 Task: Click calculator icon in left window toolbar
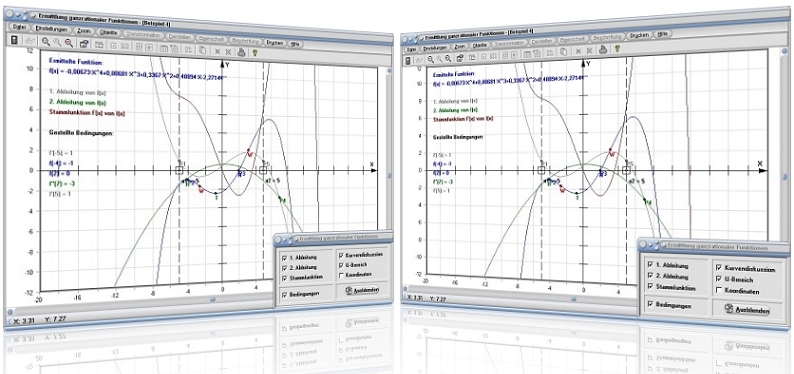coord(15,40)
